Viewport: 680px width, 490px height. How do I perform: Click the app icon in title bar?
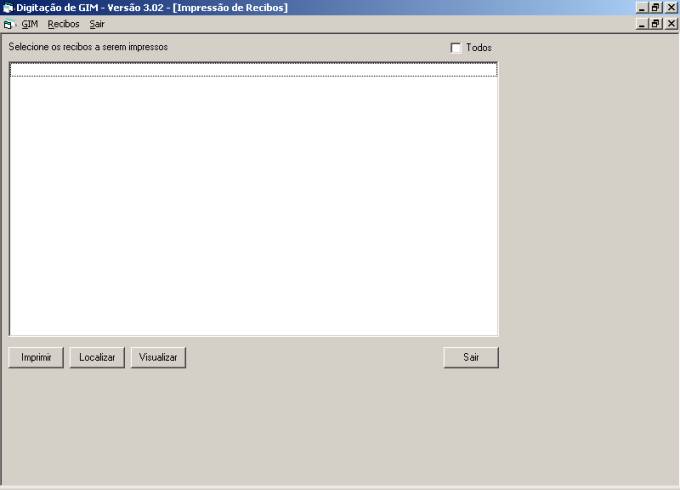(x=8, y=8)
